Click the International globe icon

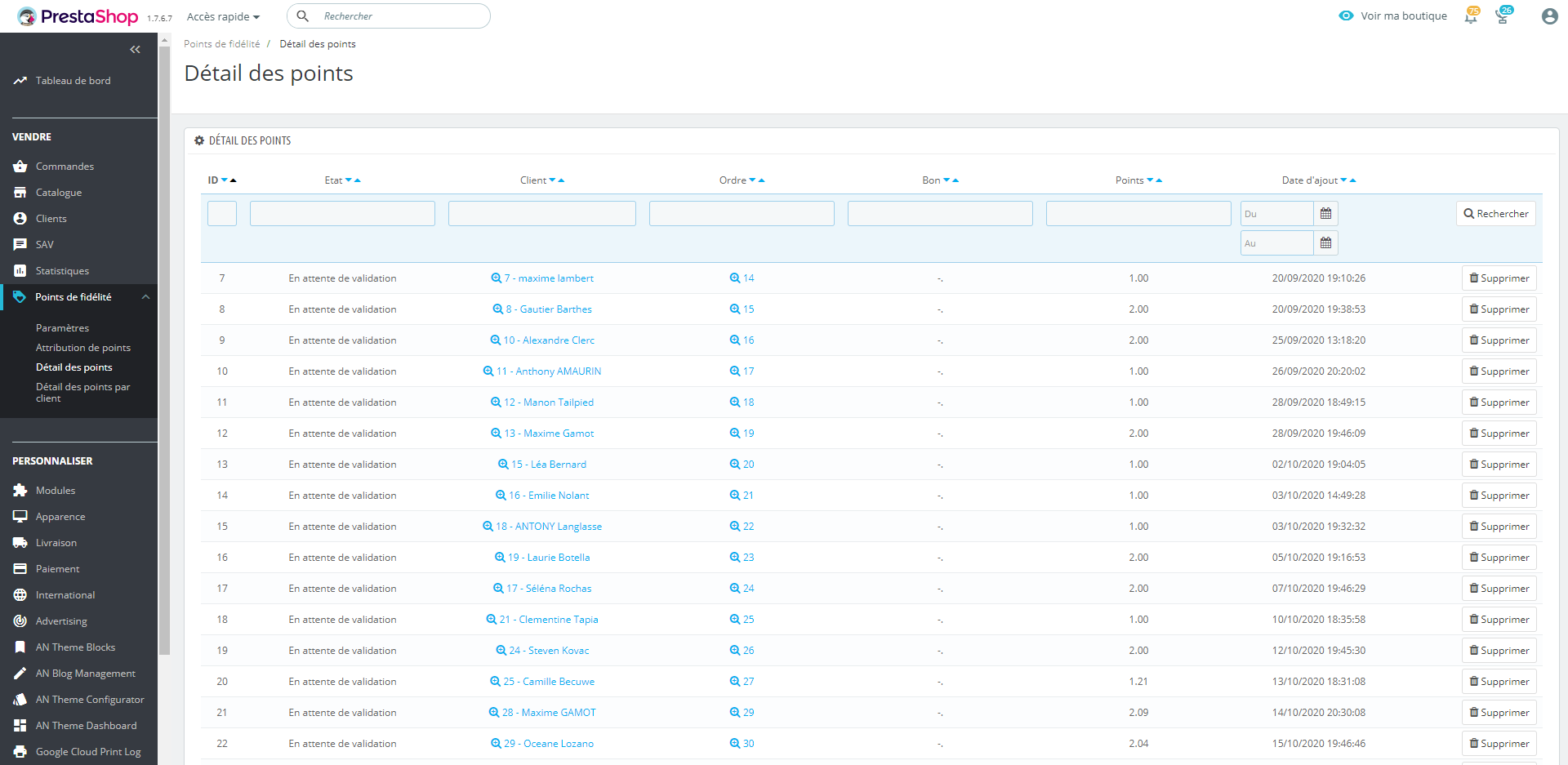click(x=20, y=595)
